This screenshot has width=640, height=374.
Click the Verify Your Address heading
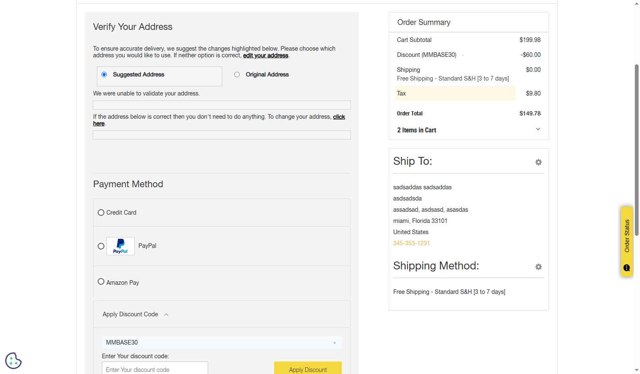pos(133,27)
